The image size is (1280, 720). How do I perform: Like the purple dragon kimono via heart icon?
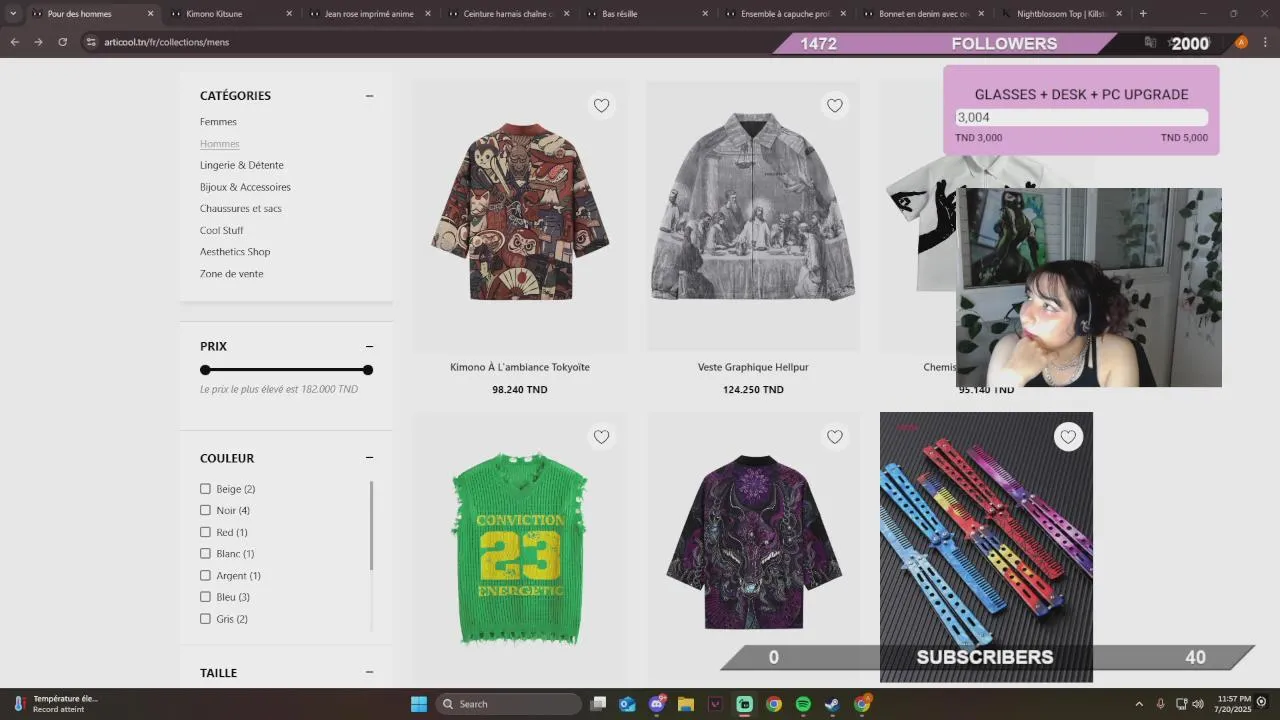coord(835,437)
